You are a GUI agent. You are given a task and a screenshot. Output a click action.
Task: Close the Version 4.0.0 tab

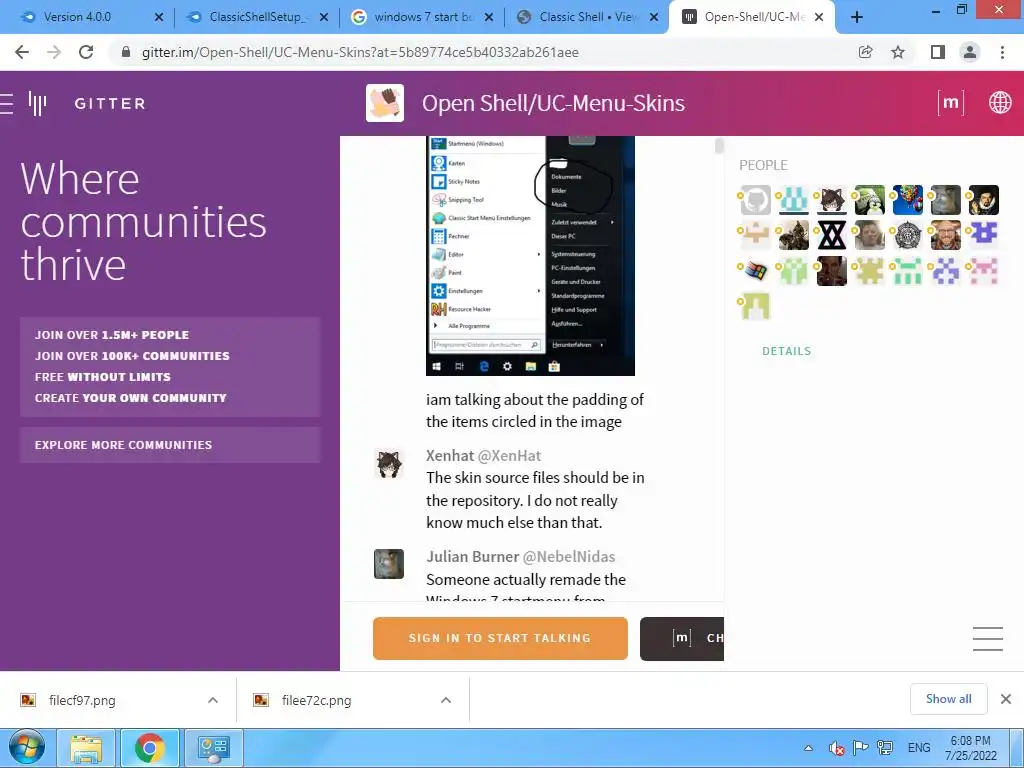159,18
